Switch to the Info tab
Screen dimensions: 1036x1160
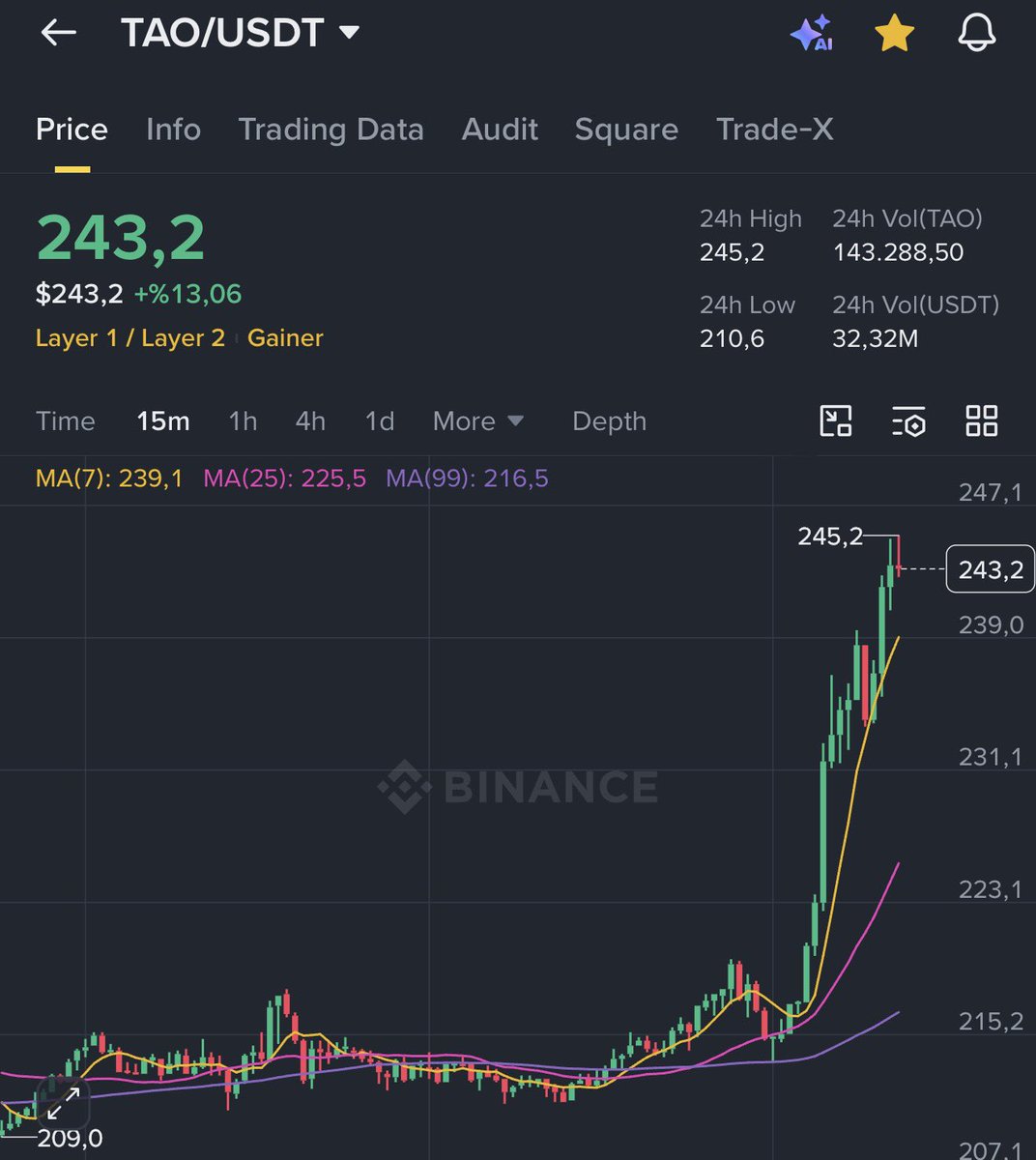[173, 130]
